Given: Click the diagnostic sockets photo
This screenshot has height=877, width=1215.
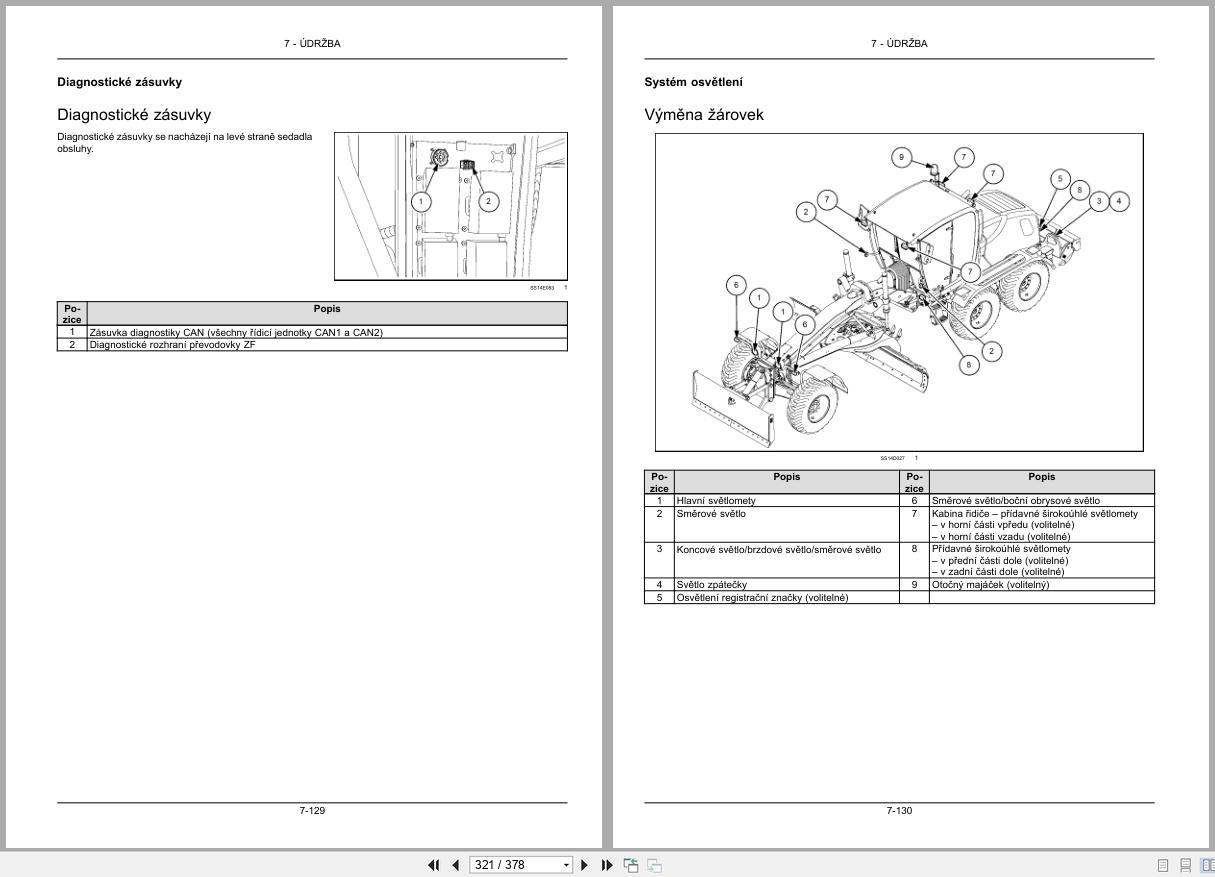Looking at the screenshot, I should coord(451,207).
